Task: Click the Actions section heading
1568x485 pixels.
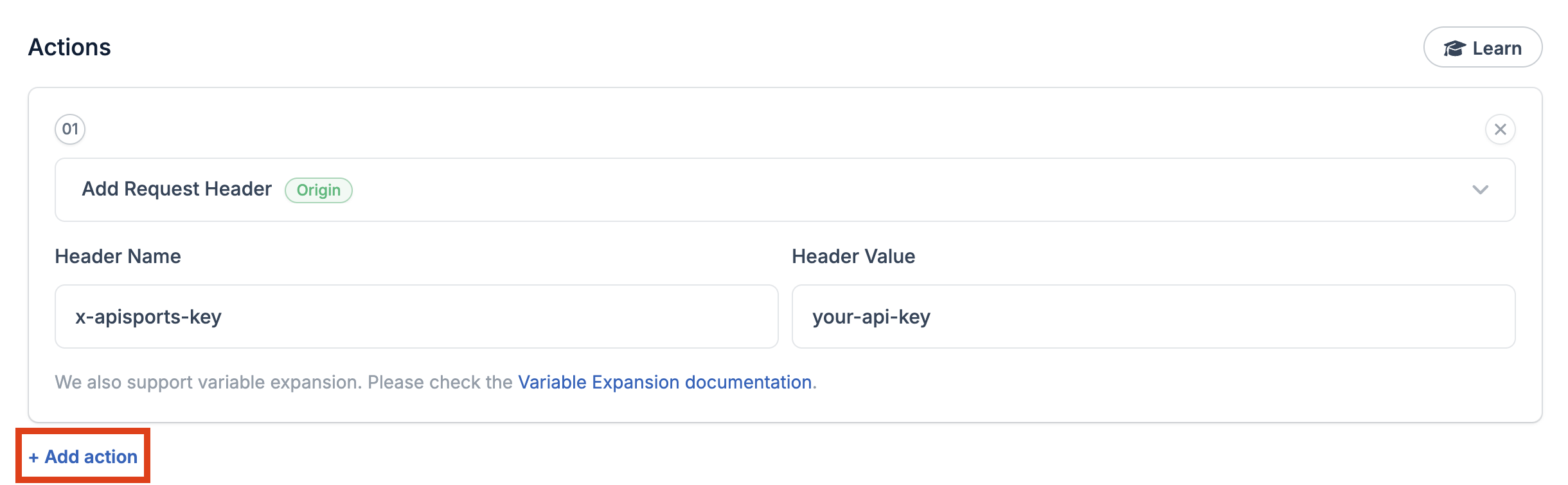Action: point(69,47)
